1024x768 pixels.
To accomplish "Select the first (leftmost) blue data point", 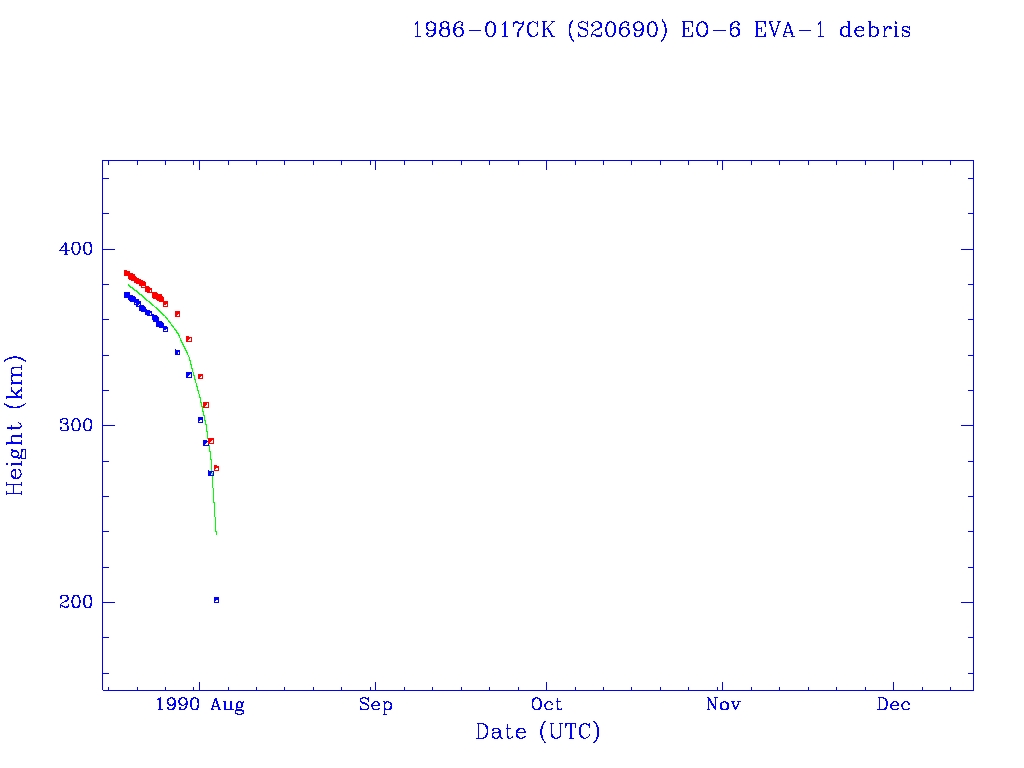I will tap(126, 294).
